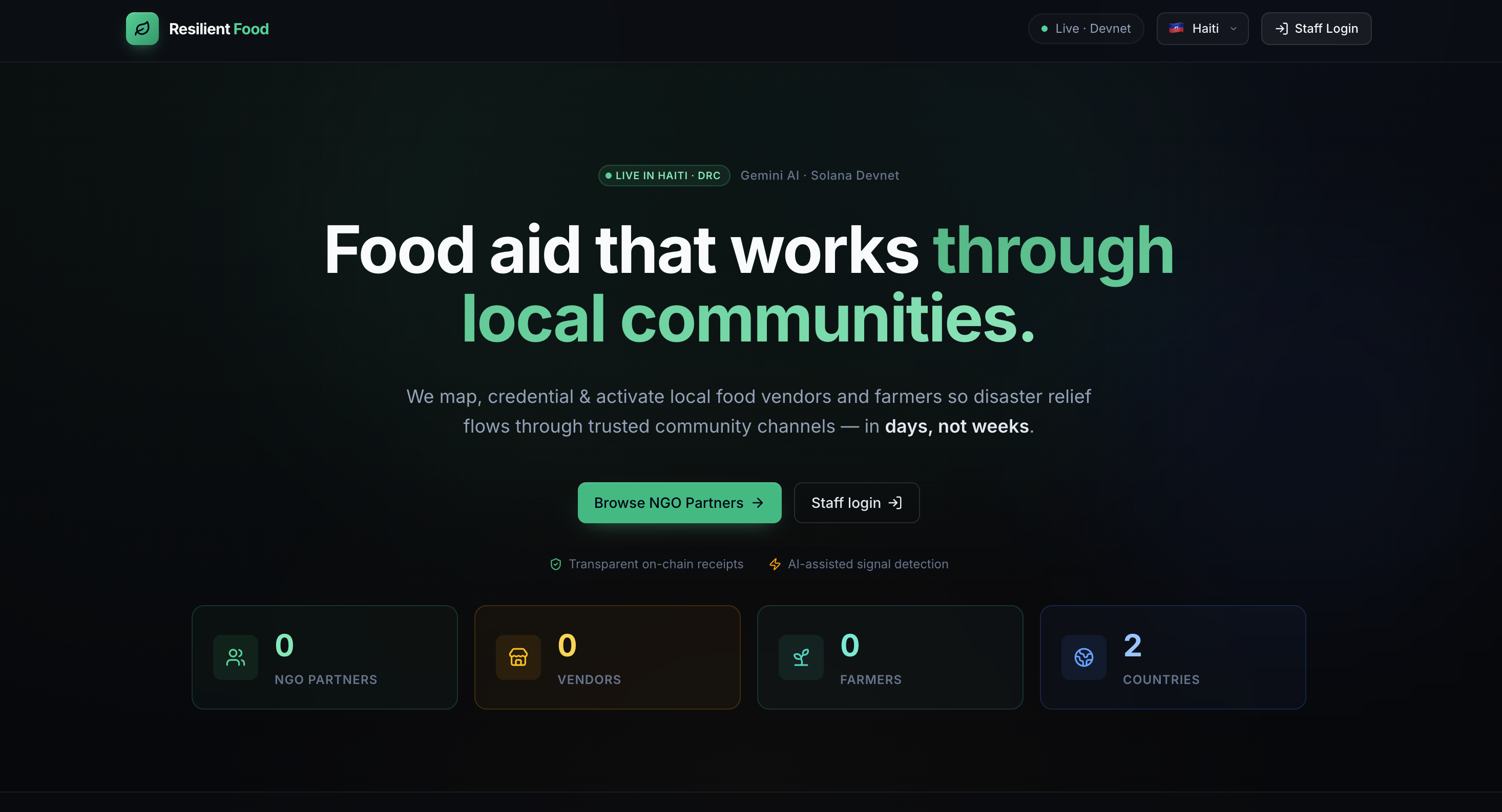
Task: Open the Vendors stat card
Action: pos(608,657)
